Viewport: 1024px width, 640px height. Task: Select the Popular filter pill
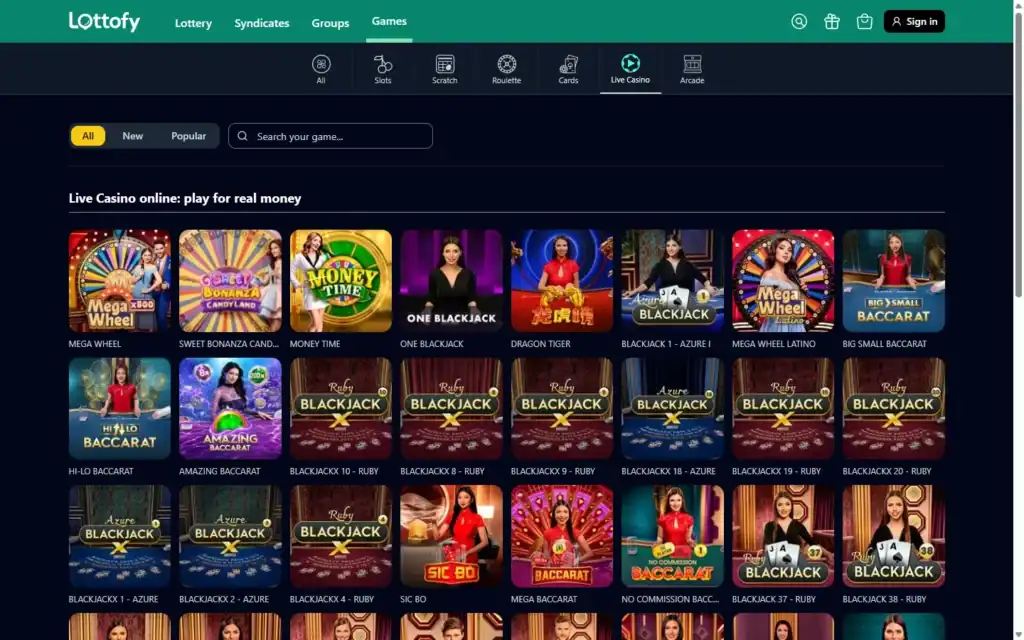point(189,136)
